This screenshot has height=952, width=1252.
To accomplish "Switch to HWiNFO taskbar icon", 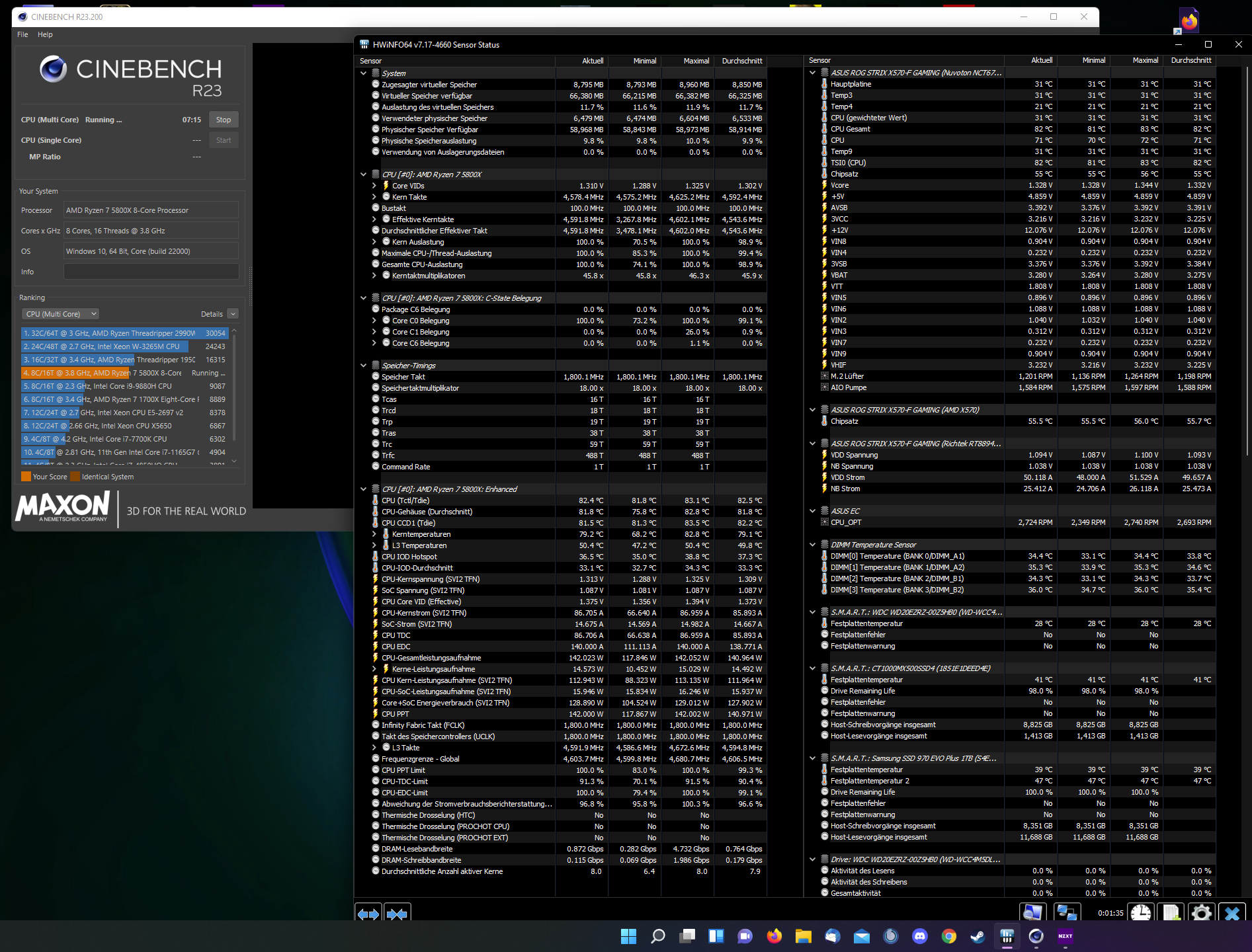I will (x=1007, y=936).
